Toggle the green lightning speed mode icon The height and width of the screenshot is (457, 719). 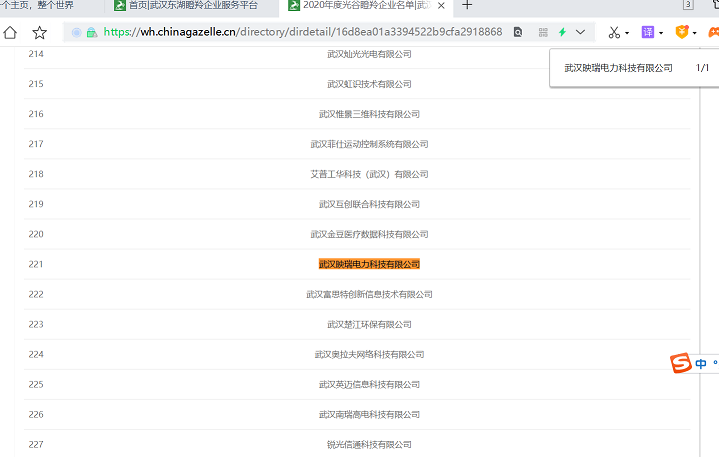tap(562, 32)
